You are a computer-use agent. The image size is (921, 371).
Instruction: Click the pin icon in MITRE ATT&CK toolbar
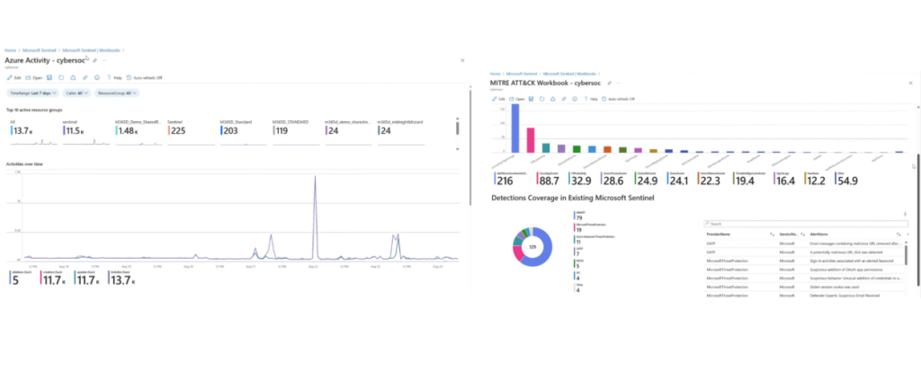(x=563, y=99)
